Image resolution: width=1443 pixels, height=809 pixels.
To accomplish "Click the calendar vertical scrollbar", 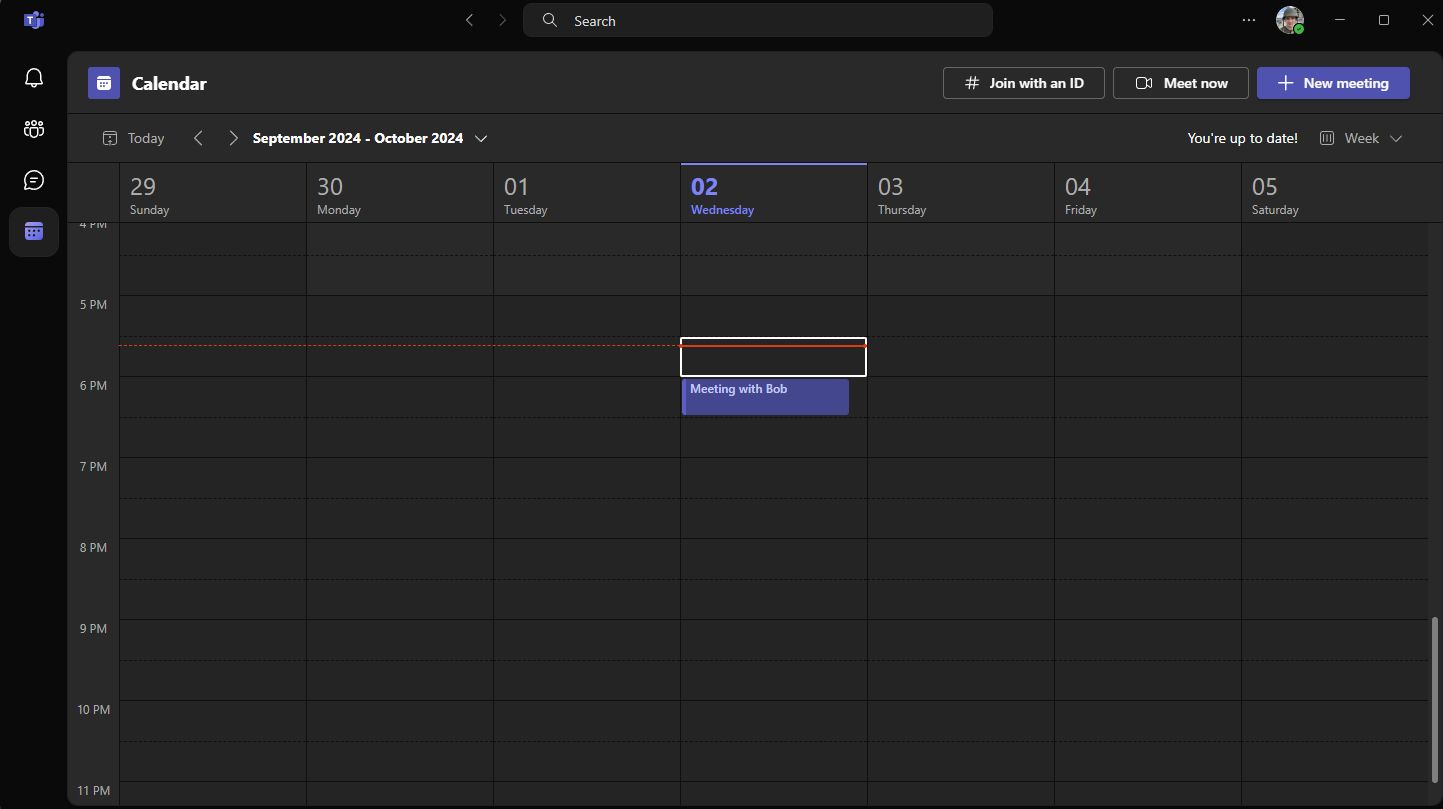I will [1435, 698].
